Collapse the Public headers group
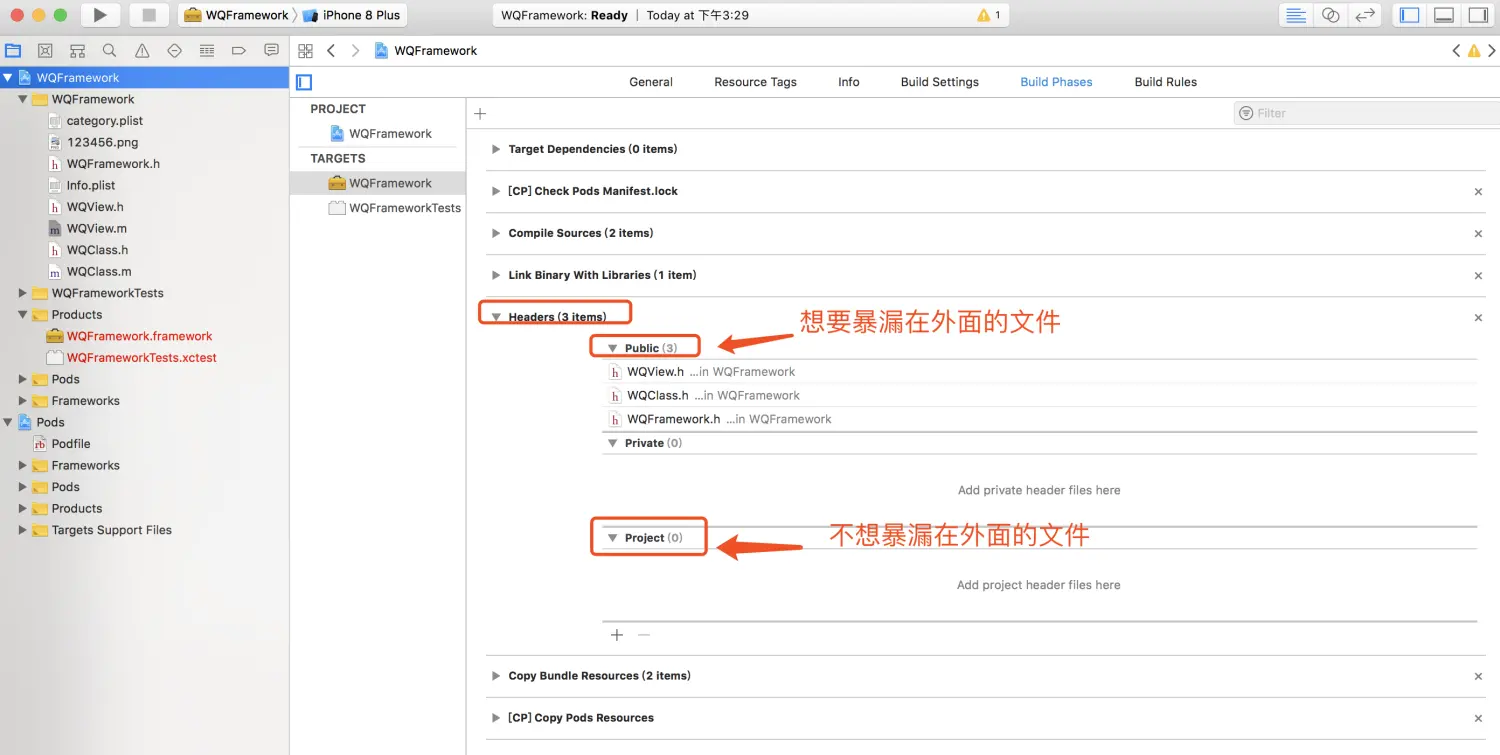This screenshot has height=755, width=1500. point(613,348)
